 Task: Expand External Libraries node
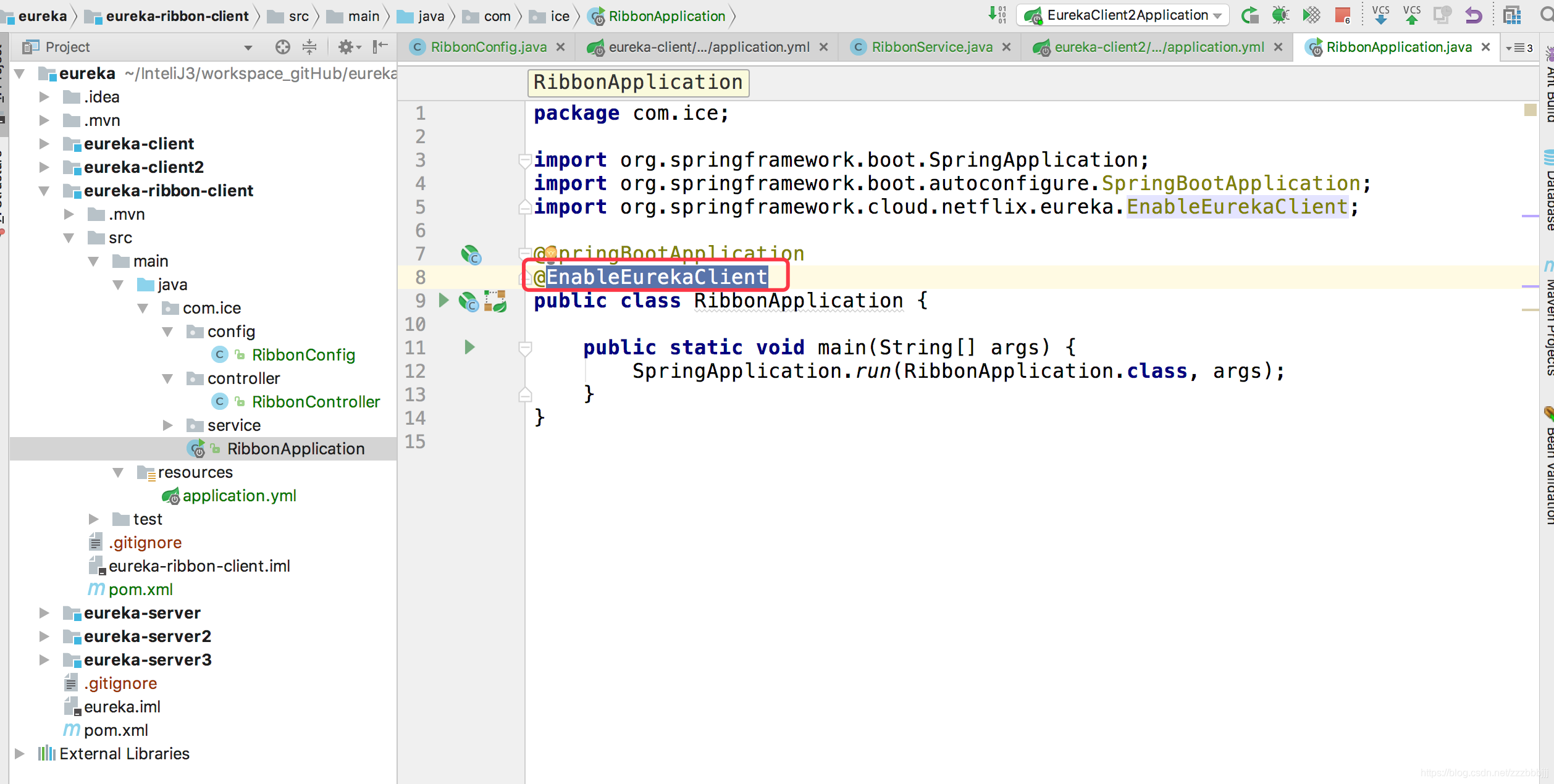[x=19, y=754]
